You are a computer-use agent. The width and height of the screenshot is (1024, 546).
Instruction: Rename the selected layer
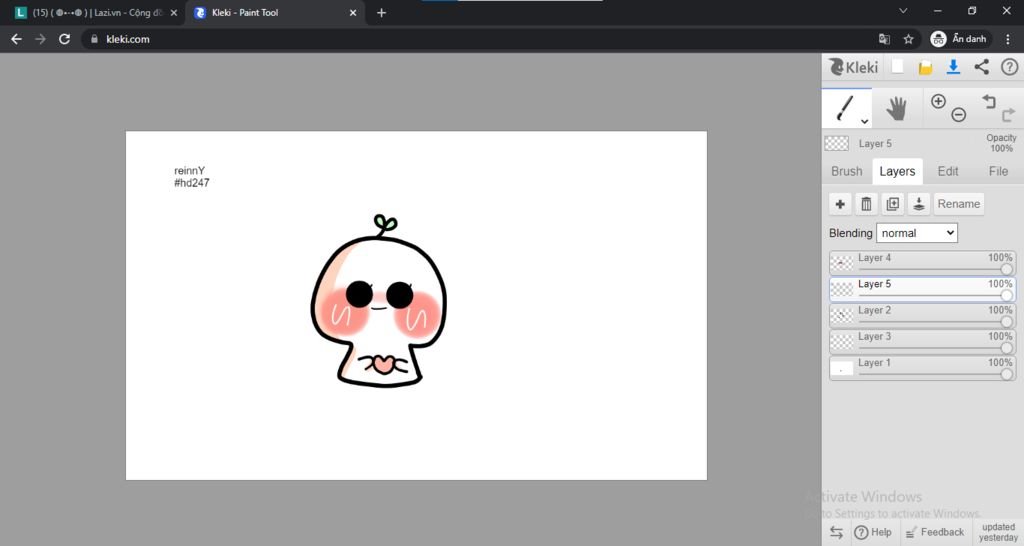click(x=959, y=204)
